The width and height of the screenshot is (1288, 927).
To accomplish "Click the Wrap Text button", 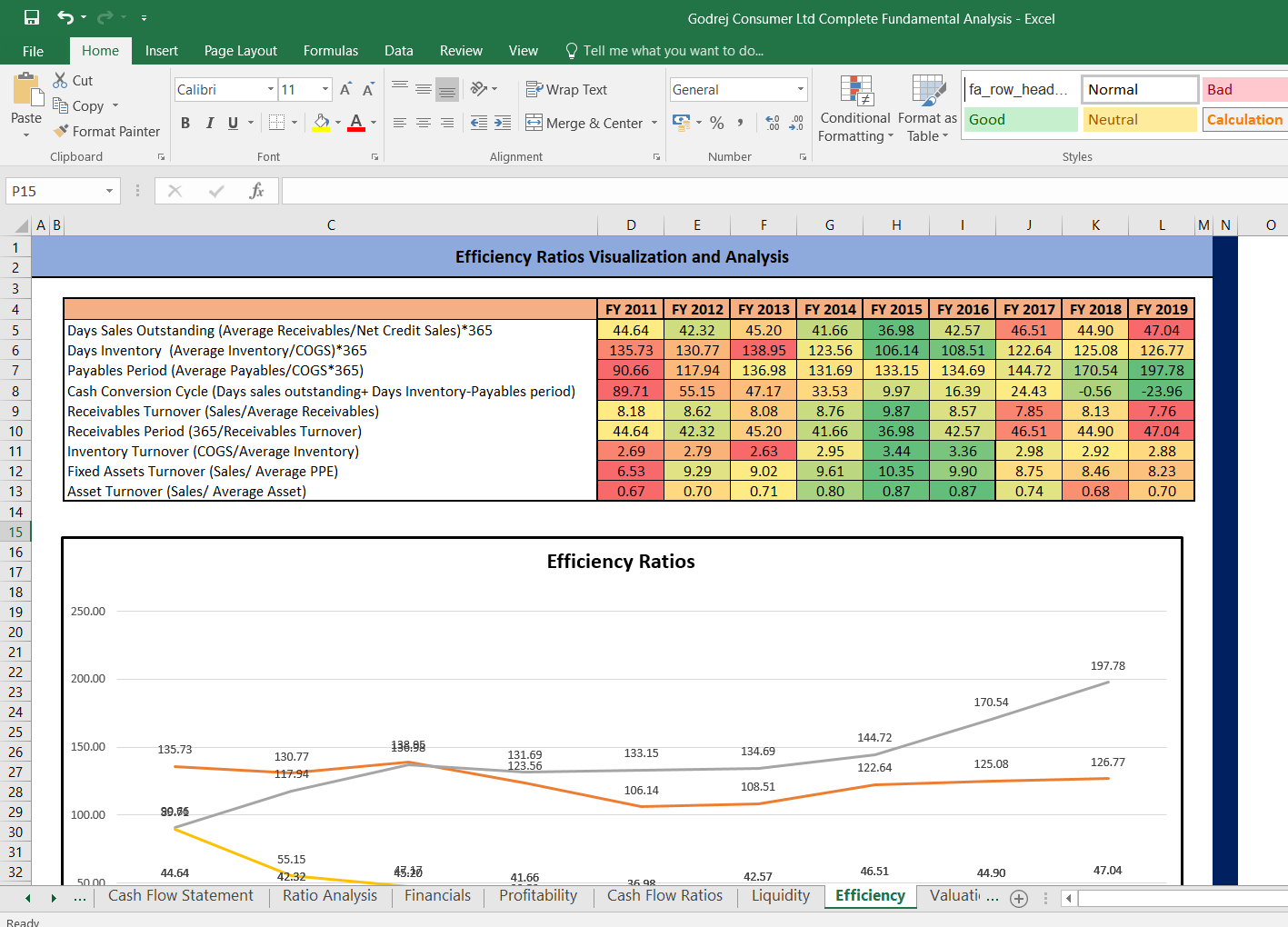I will pyautogui.click(x=567, y=89).
